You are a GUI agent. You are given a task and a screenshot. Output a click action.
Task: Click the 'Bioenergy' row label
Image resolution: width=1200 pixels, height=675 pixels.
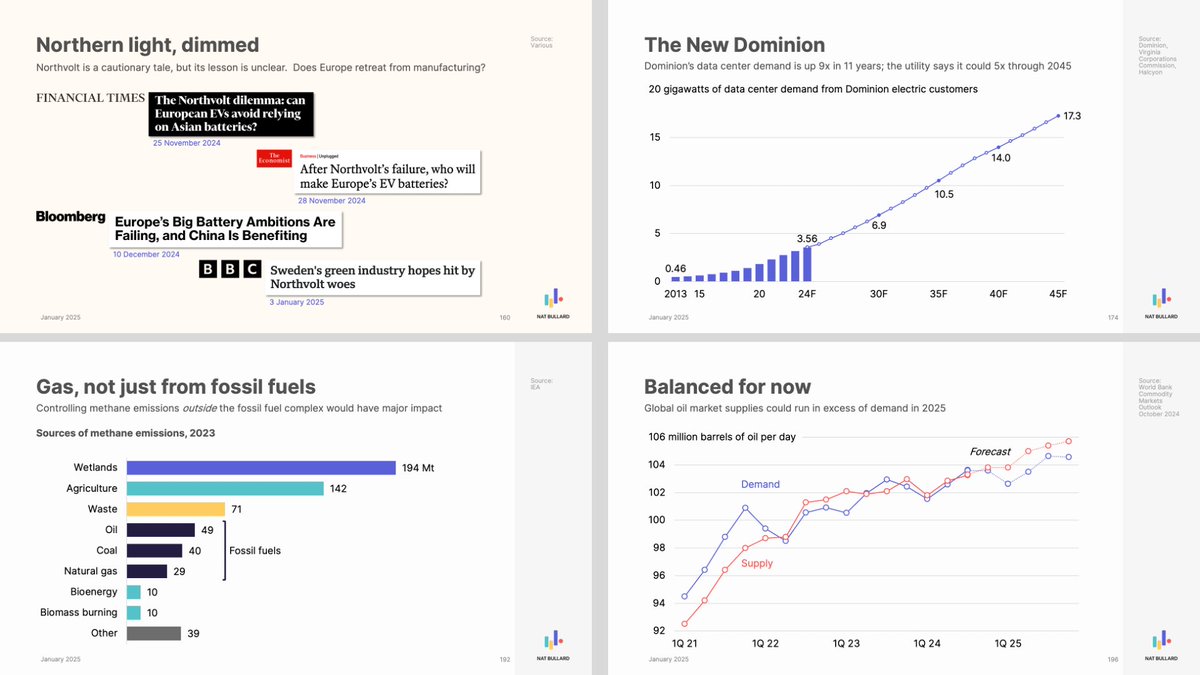[x=93, y=592]
